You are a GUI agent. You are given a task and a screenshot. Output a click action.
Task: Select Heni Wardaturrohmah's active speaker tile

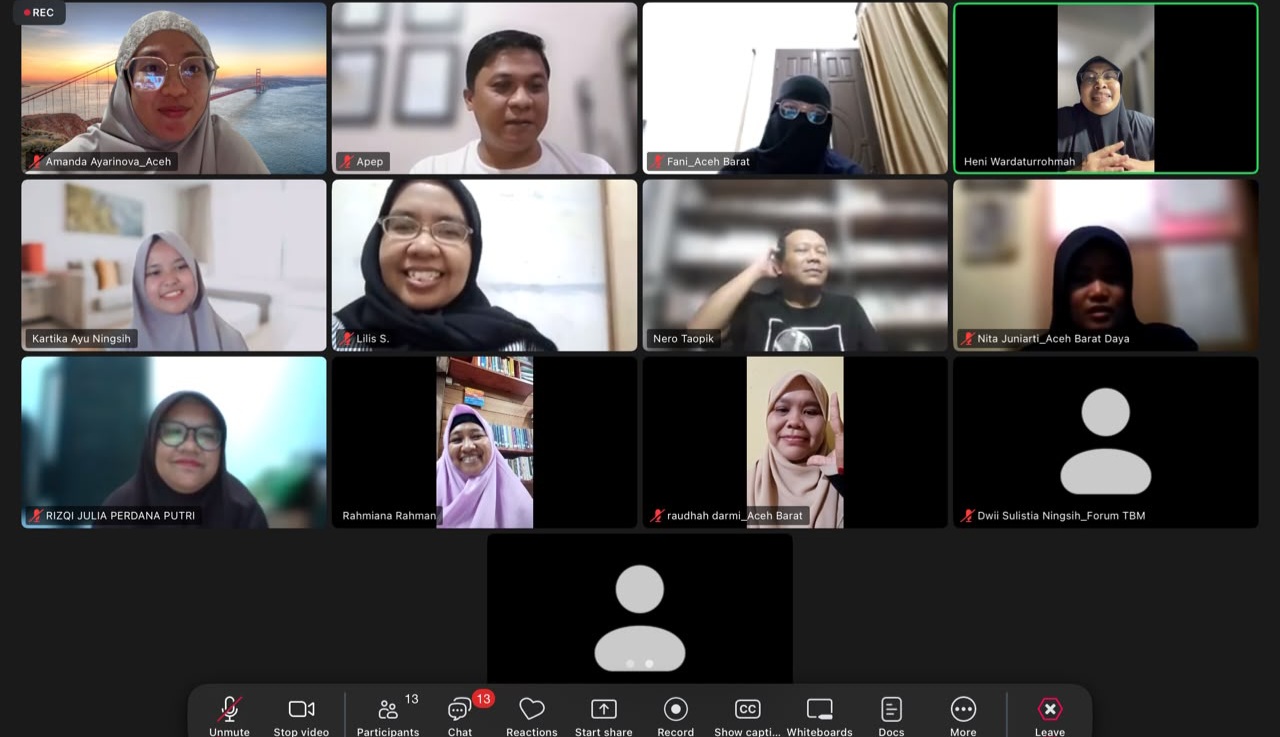pyautogui.click(x=1106, y=88)
